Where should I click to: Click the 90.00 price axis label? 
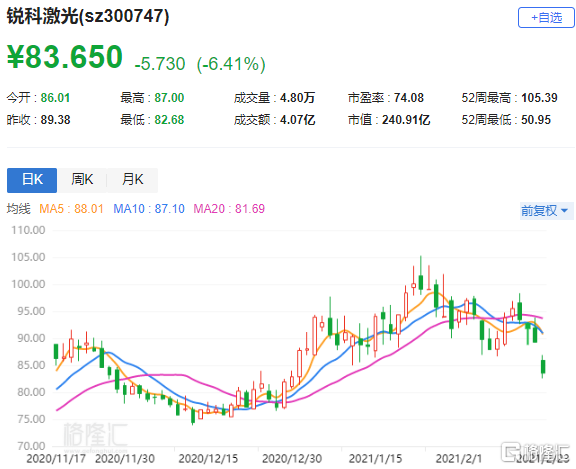[x=31, y=338]
